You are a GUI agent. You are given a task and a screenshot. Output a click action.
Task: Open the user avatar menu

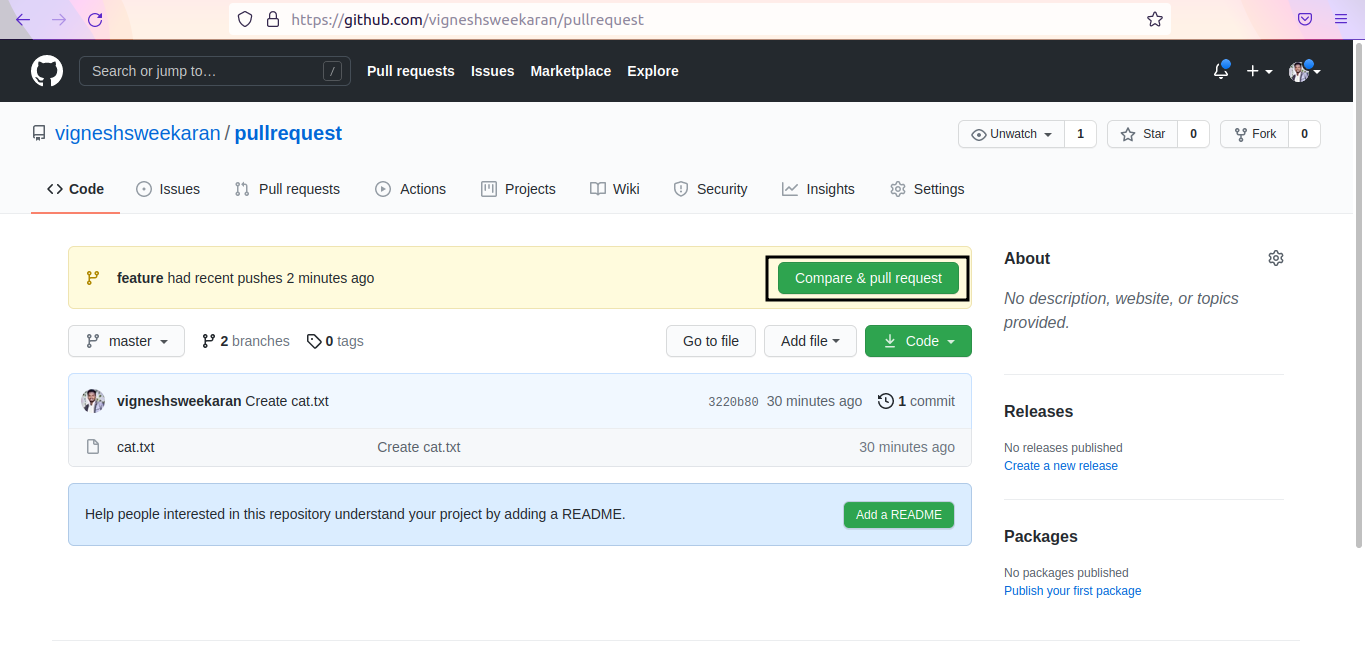(1305, 71)
